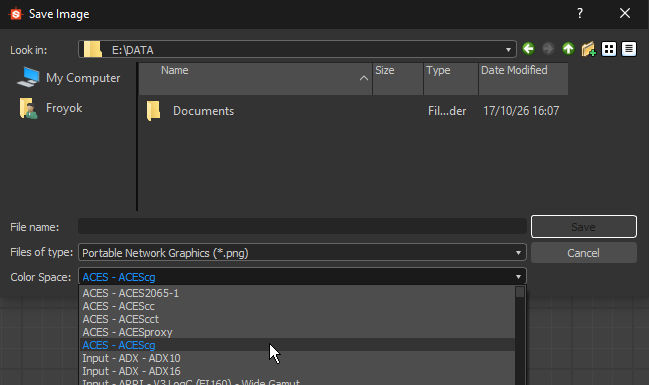Click the File name input field

tap(302, 226)
